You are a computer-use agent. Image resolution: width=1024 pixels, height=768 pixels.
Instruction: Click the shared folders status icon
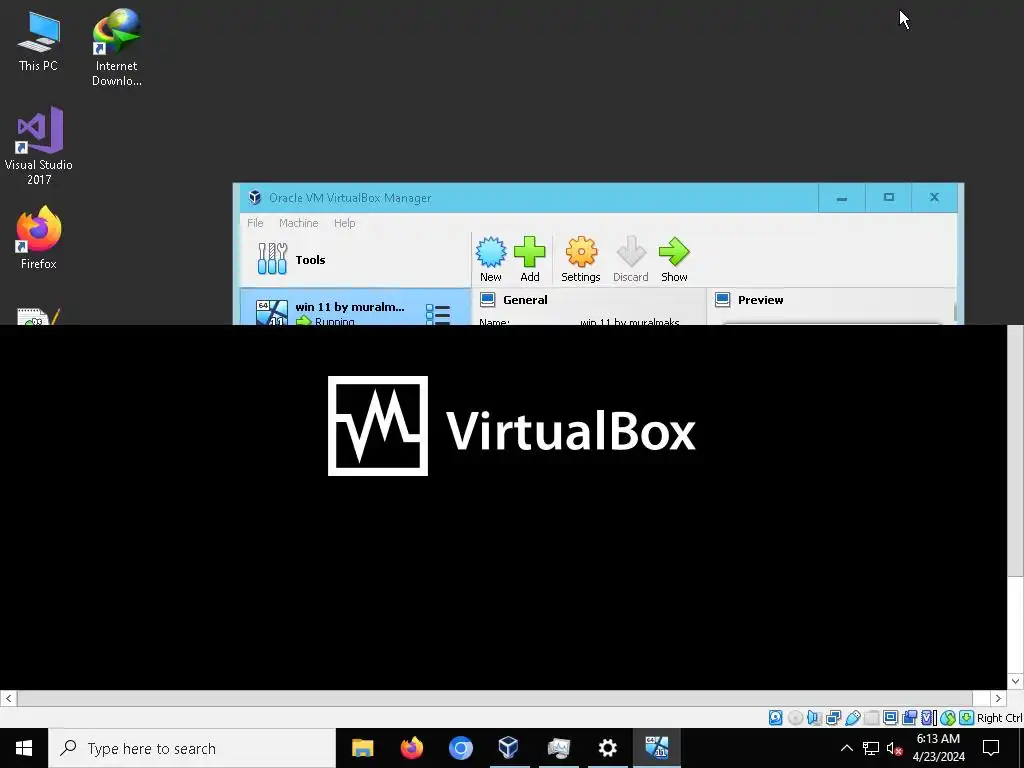click(x=871, y=718)
